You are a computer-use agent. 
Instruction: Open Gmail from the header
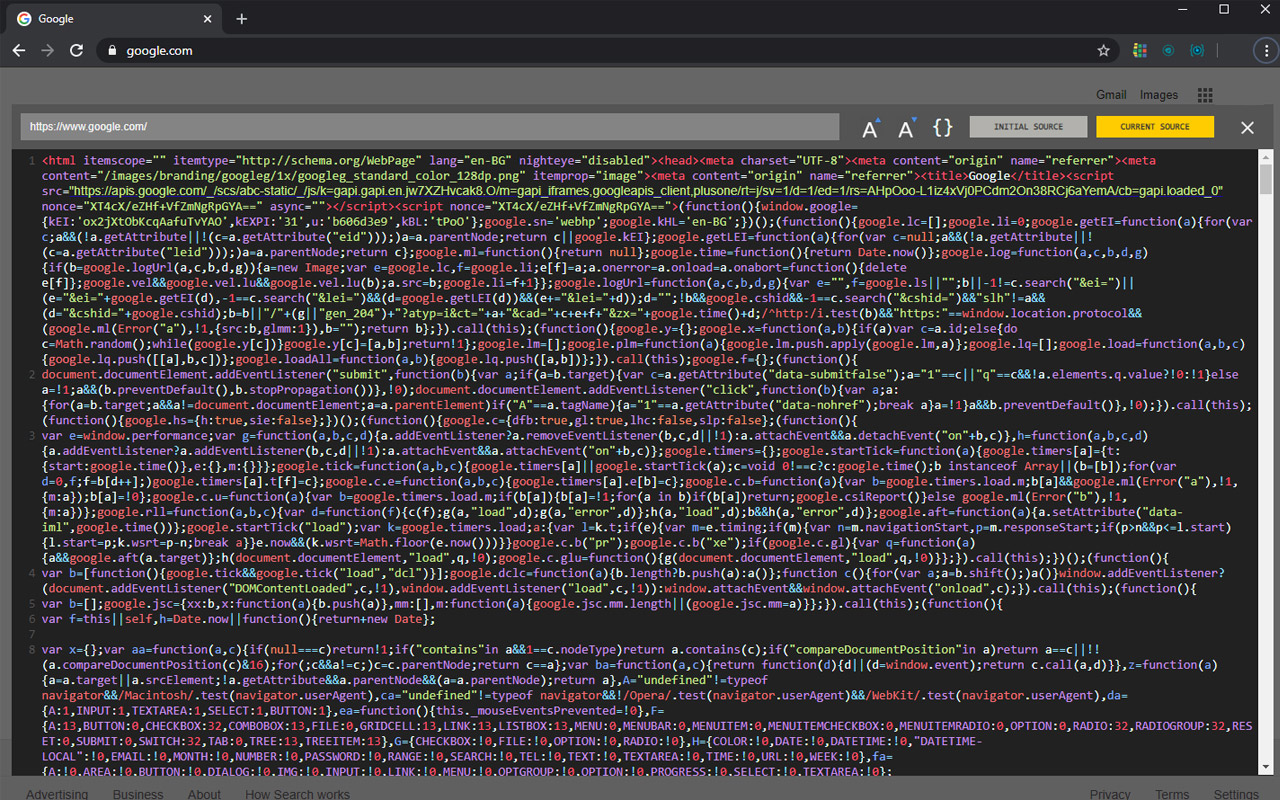click(1110, 94)
